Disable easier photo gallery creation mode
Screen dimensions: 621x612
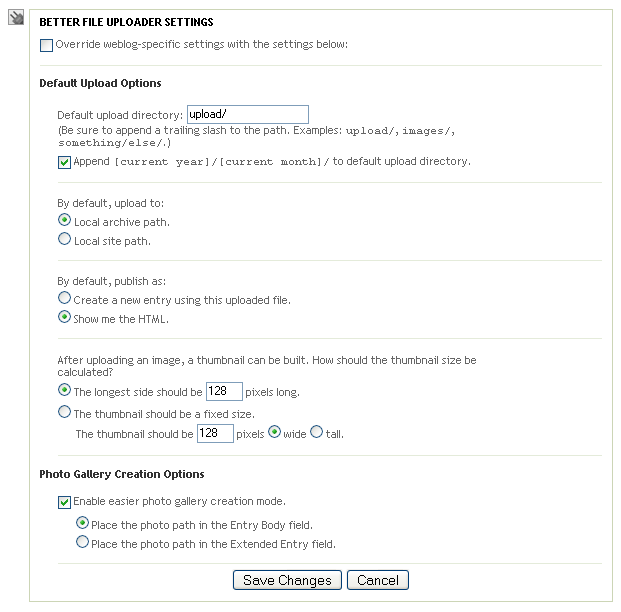tap(64, 502)
